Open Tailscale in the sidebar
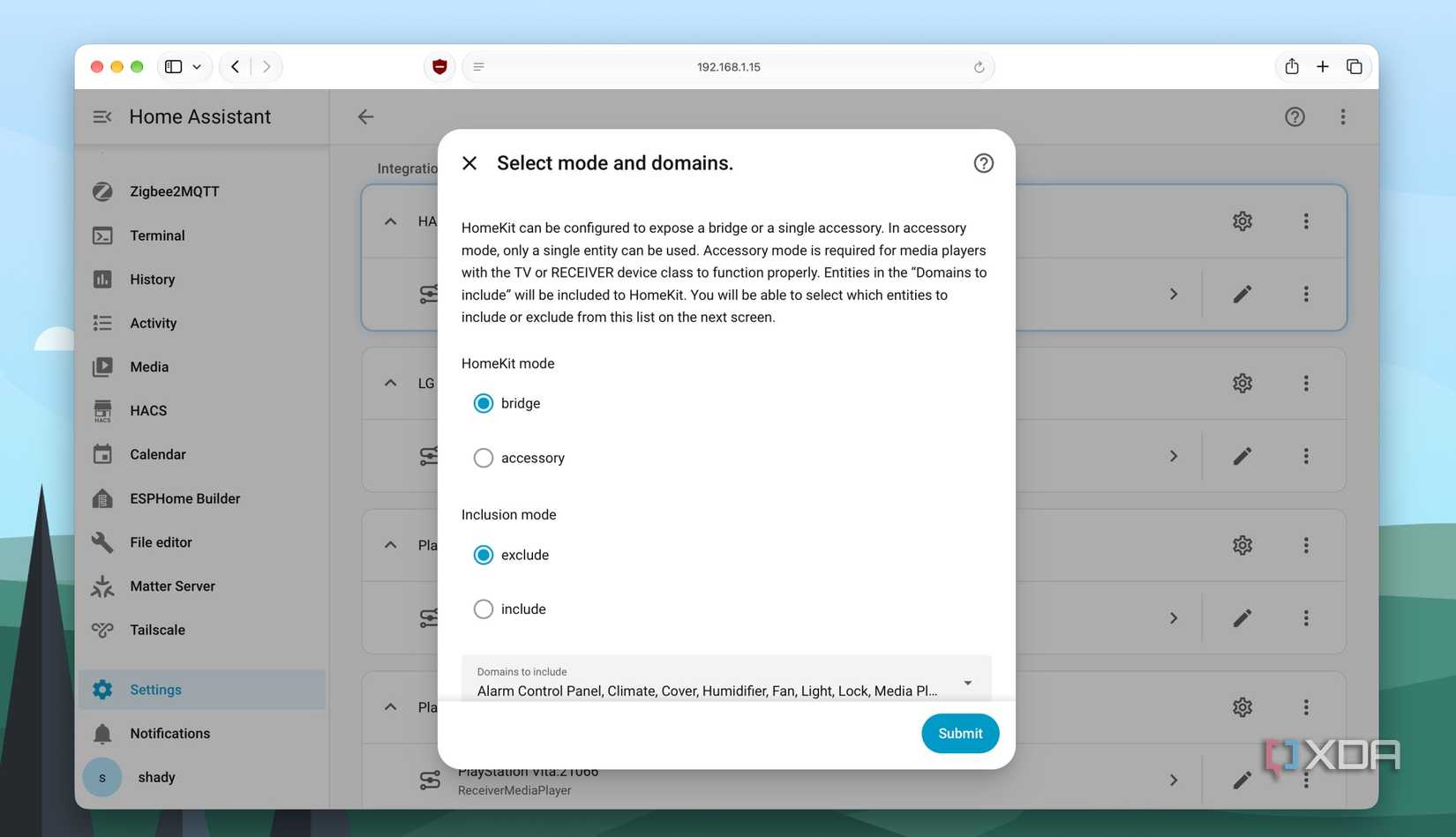 [x=202, y=630]
